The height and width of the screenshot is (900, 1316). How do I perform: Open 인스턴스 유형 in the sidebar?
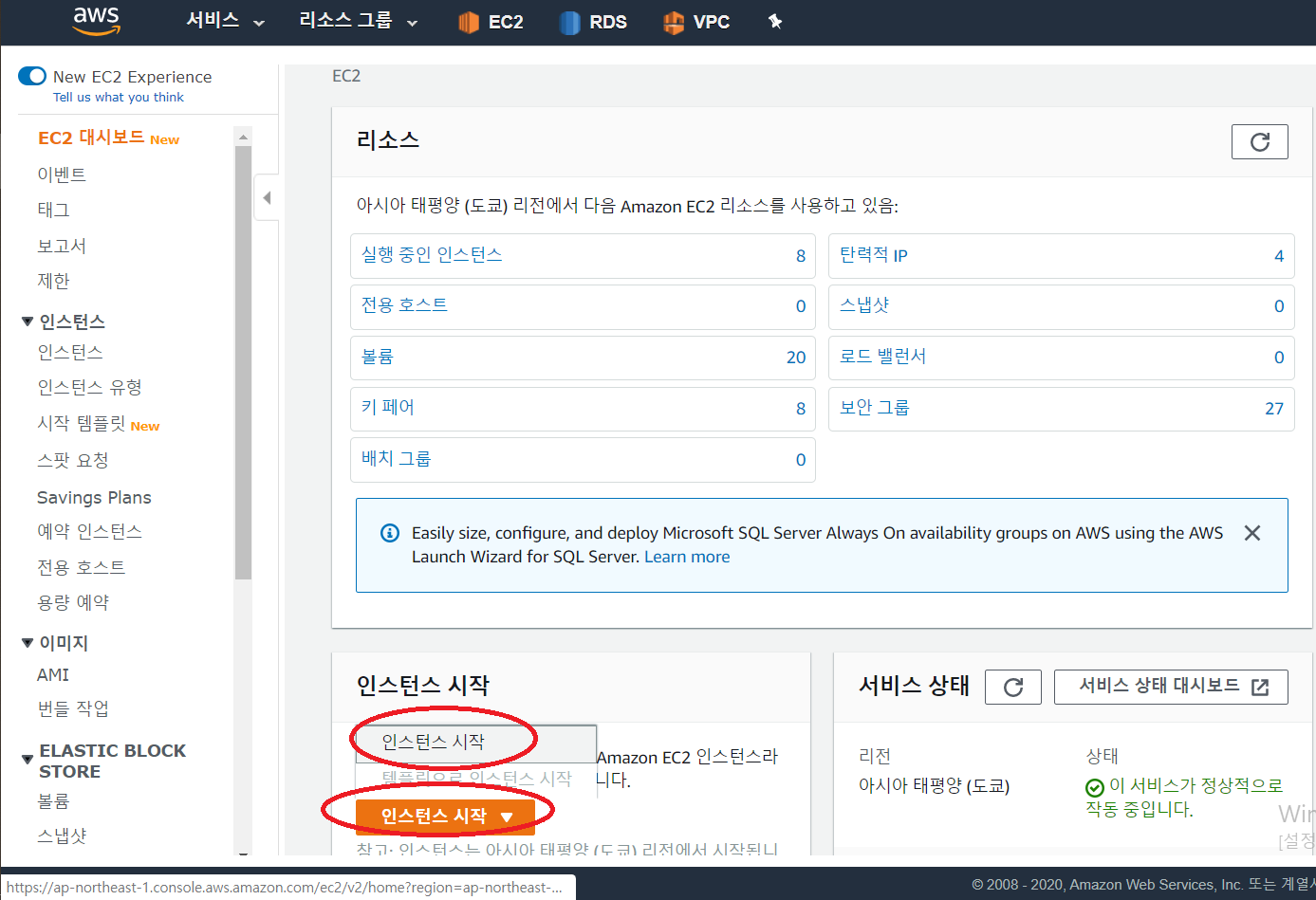pyautogui.click(x=89, y=387)
